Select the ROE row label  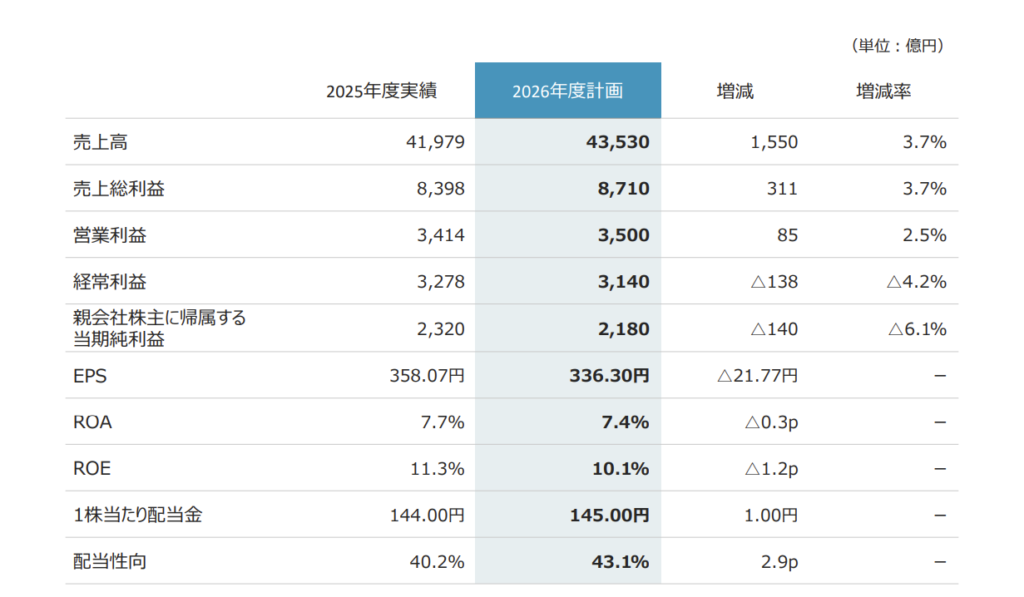coord(92,468)
